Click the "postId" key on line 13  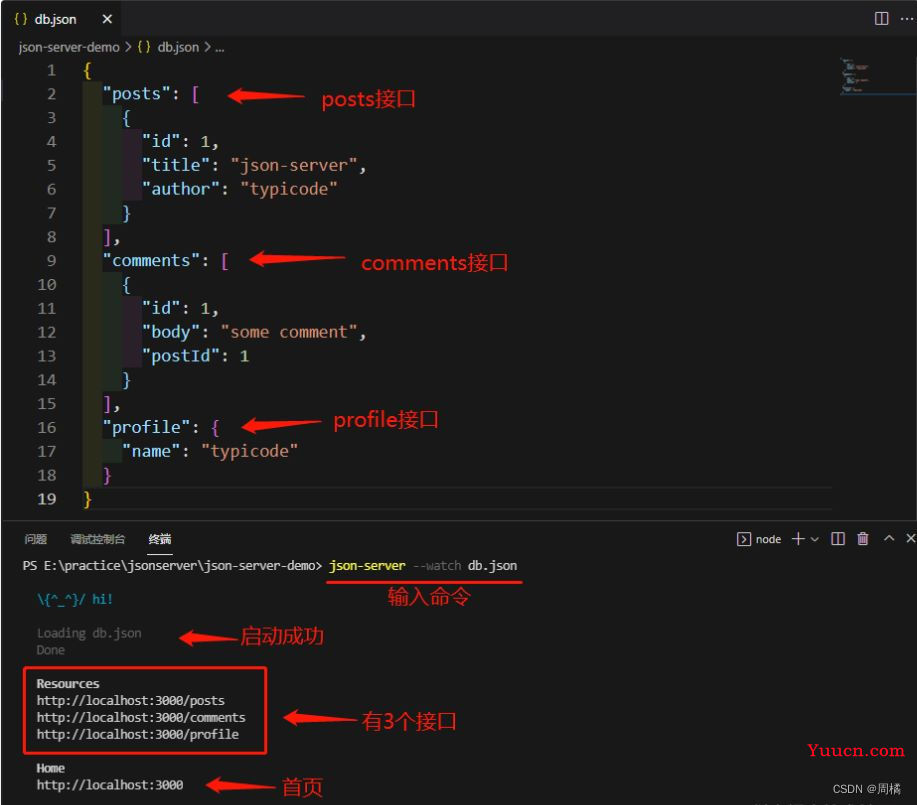(181, 356)
